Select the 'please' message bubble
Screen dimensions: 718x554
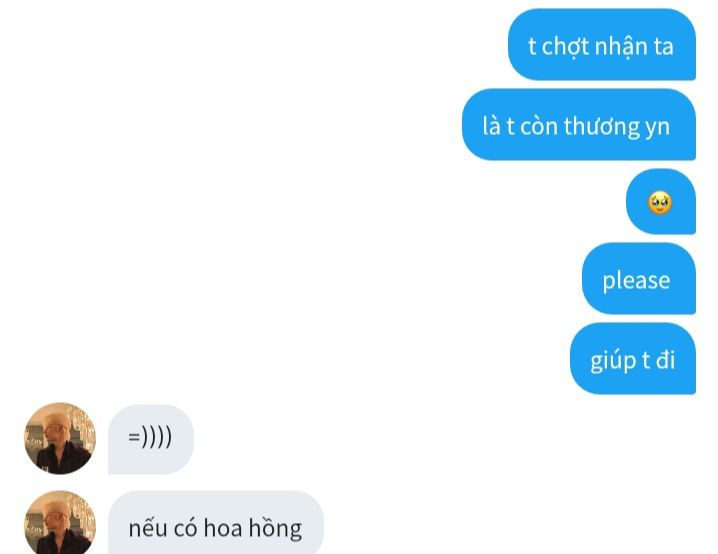tap(639, 278)
